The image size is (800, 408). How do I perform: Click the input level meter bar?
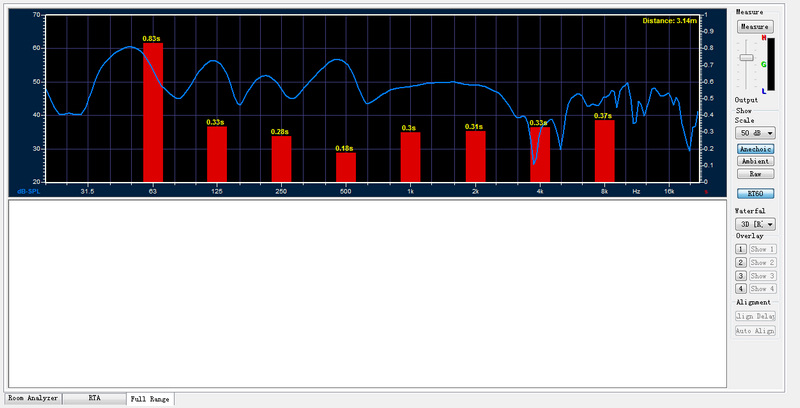[x=770, y=64]
